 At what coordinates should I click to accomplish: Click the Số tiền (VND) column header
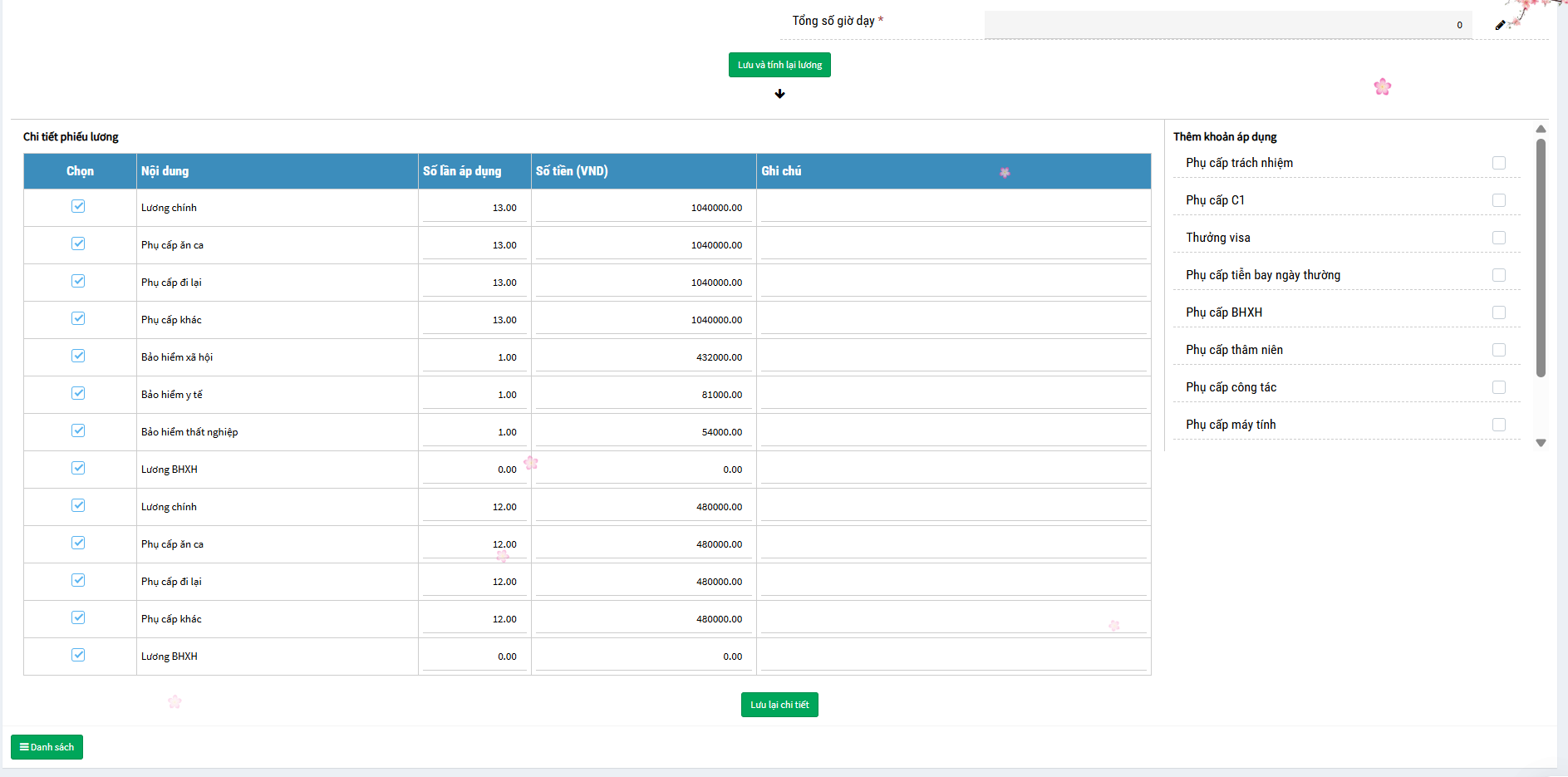[x=572, y=171]
